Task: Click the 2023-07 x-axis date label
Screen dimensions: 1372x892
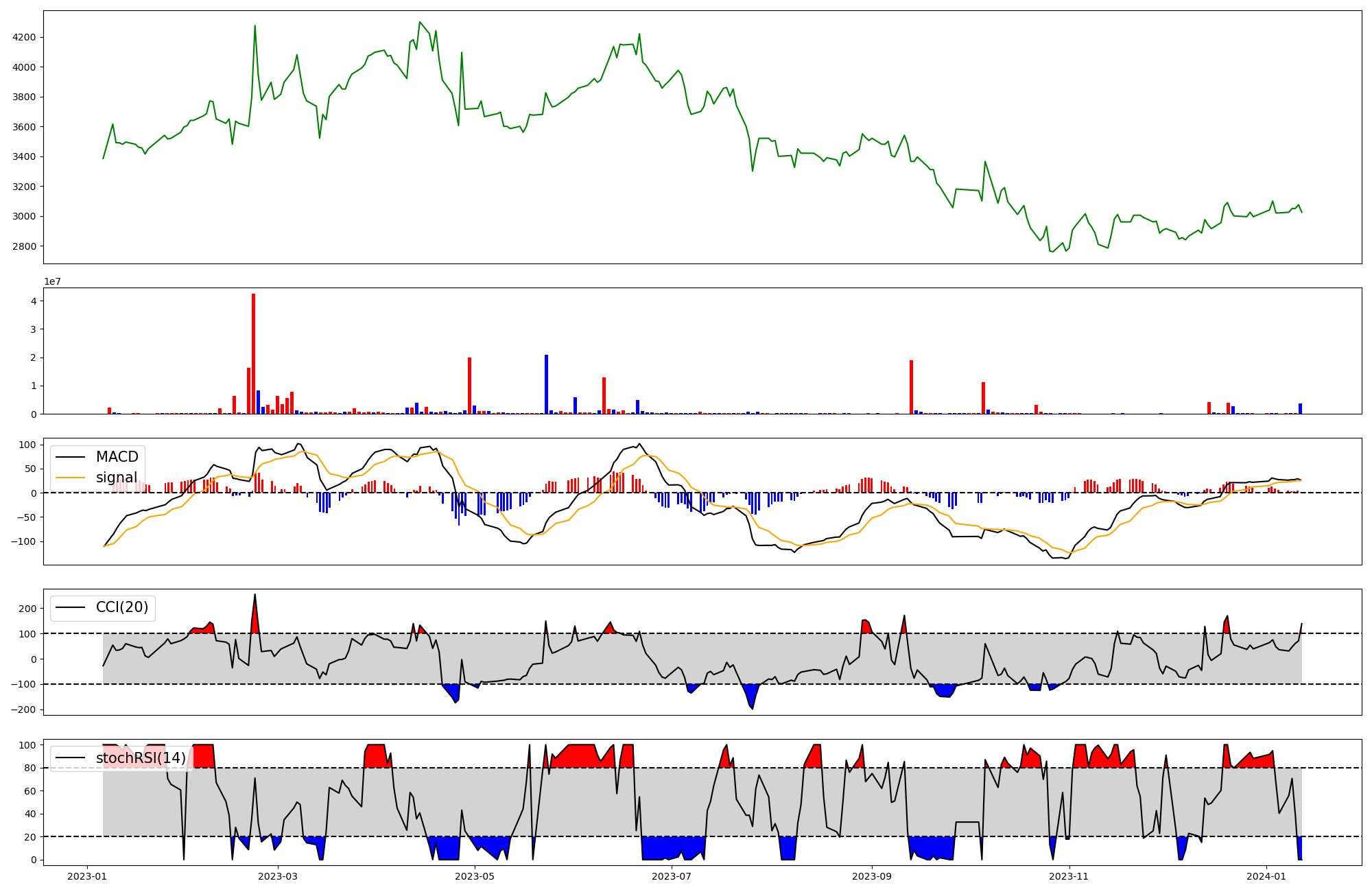Action: pyautogui.click(x=672, y=876)
